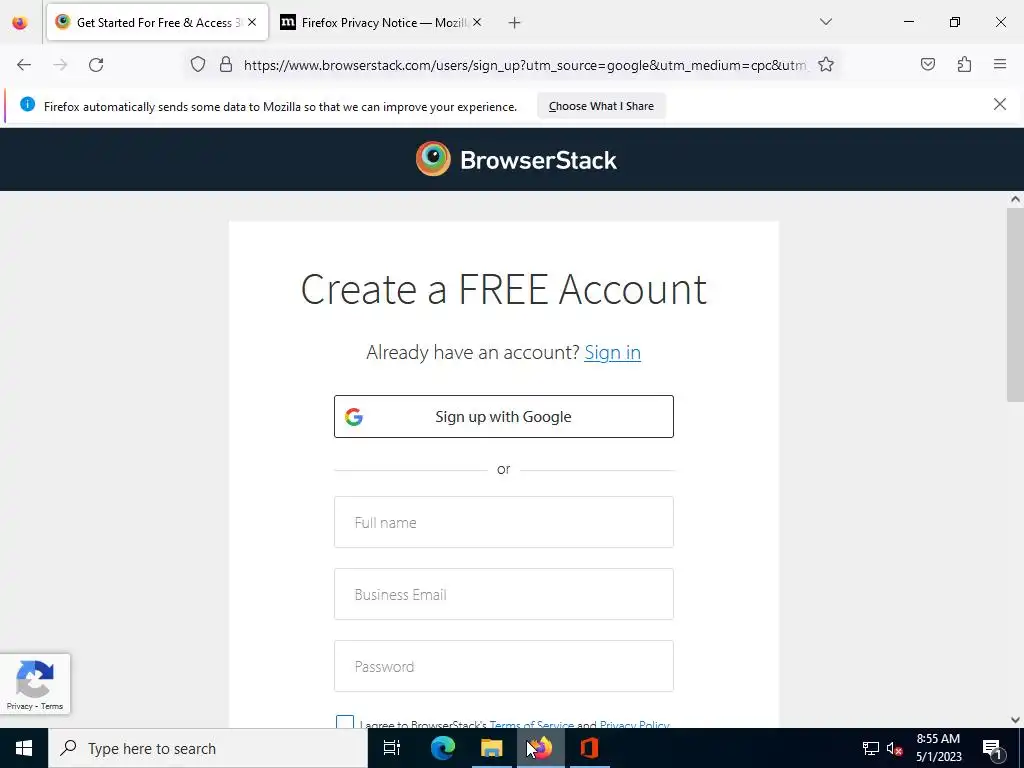Image resolution: width=1024 pixels, height=768 pixels.
Task: Focus the Password field
Action: pyautogui.click(x=504, y=666)
